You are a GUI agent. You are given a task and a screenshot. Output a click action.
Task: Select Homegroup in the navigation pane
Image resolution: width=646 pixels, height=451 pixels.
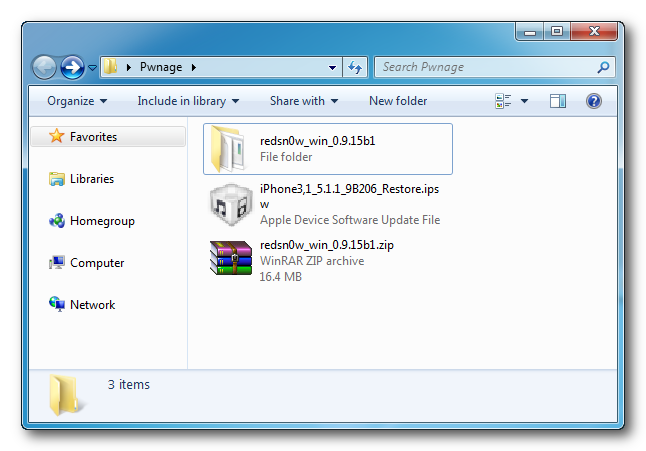(102, 221)
